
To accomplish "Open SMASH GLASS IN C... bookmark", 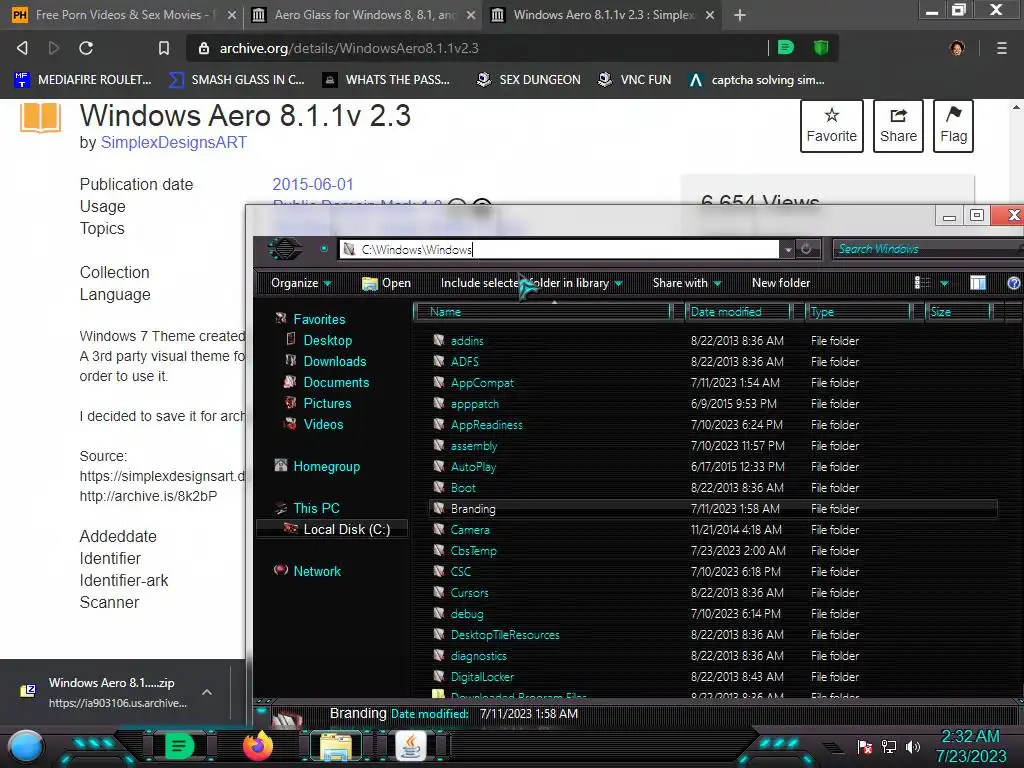I will 236,80.
